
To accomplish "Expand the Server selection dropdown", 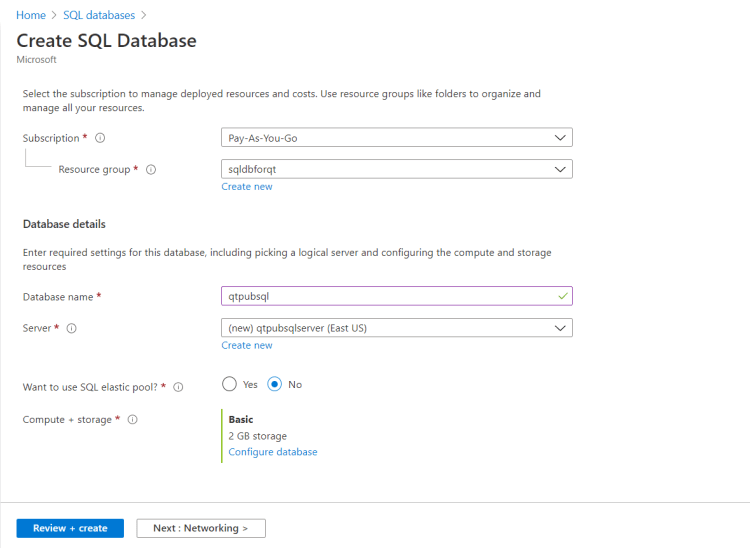I will click(396, 328).
